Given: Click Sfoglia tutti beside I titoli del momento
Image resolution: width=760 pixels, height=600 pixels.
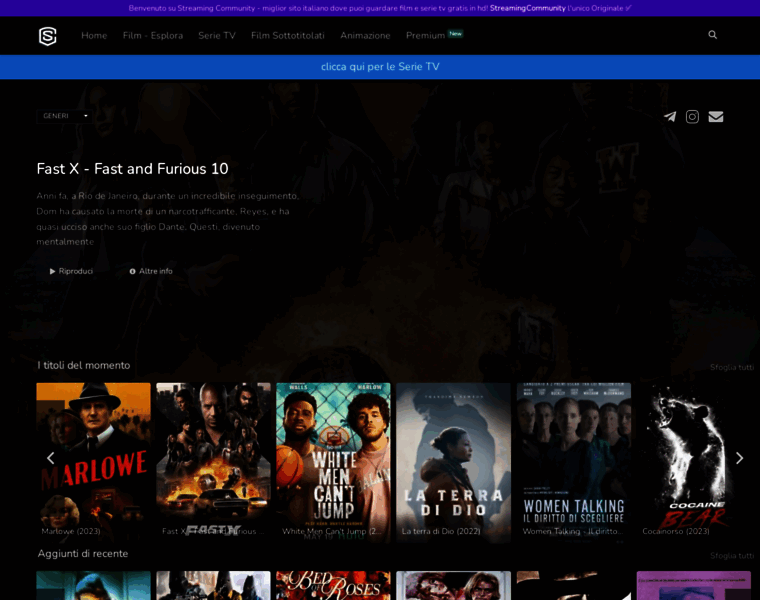Looking at the screenshot, I should (x=732, y=367).
